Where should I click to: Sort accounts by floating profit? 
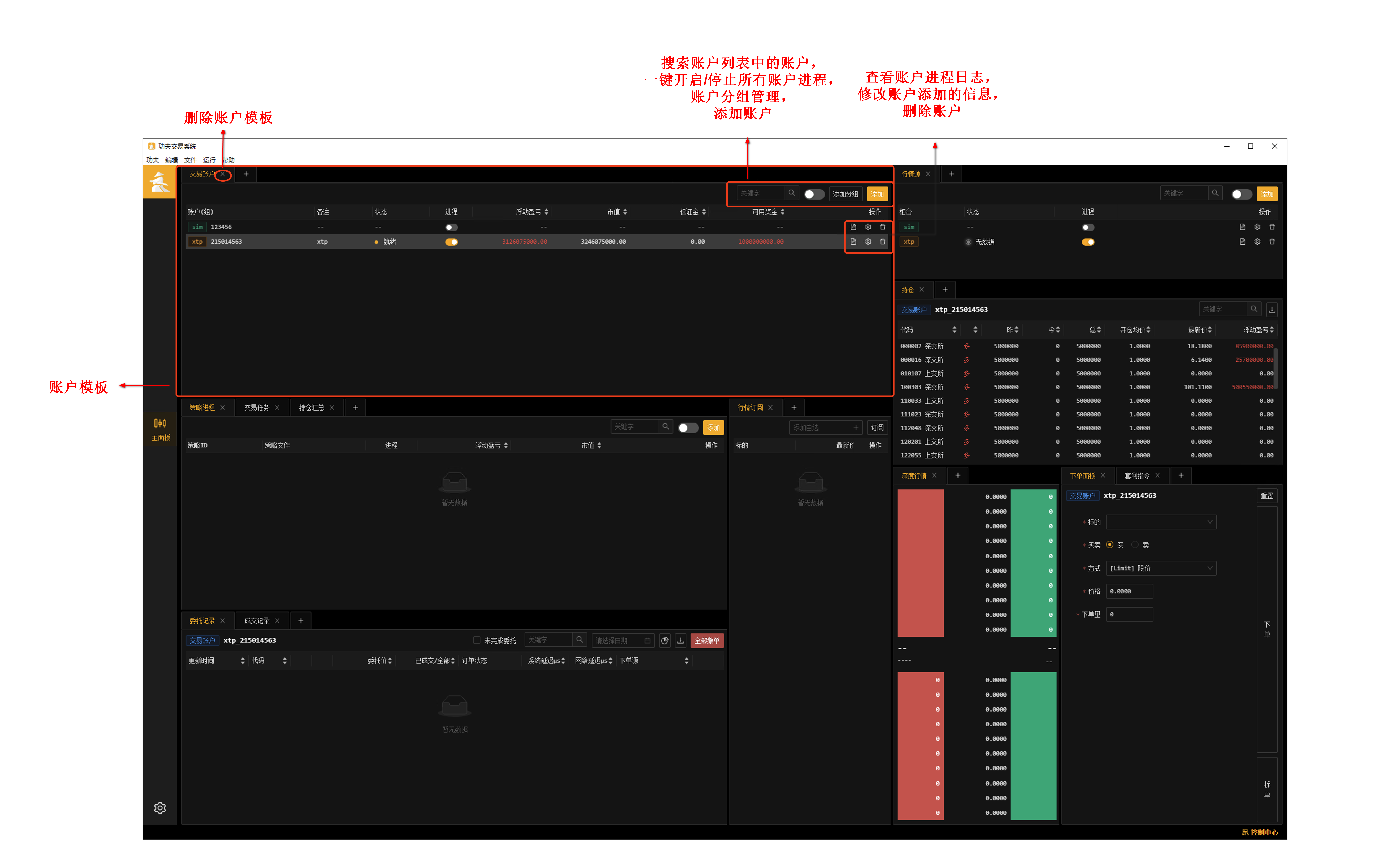(x=546, y=212)
